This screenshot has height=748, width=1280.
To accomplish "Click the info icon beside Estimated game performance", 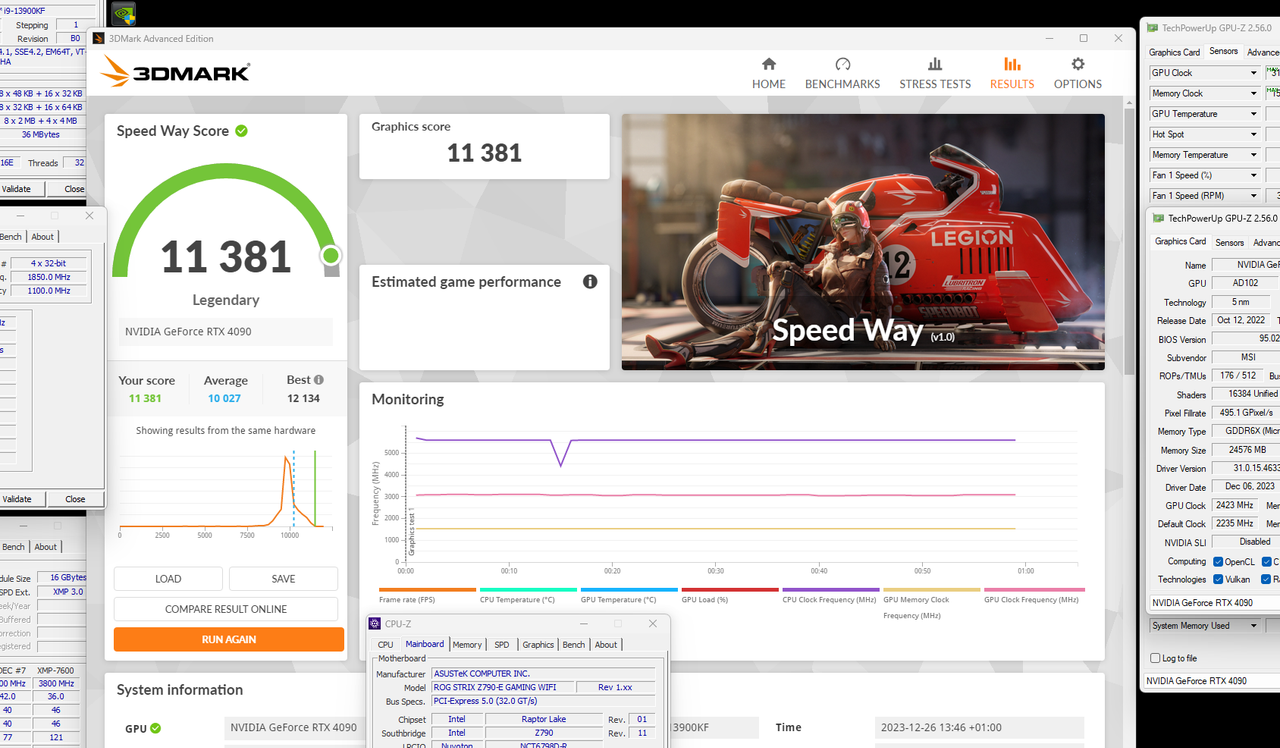I will 590,281.
